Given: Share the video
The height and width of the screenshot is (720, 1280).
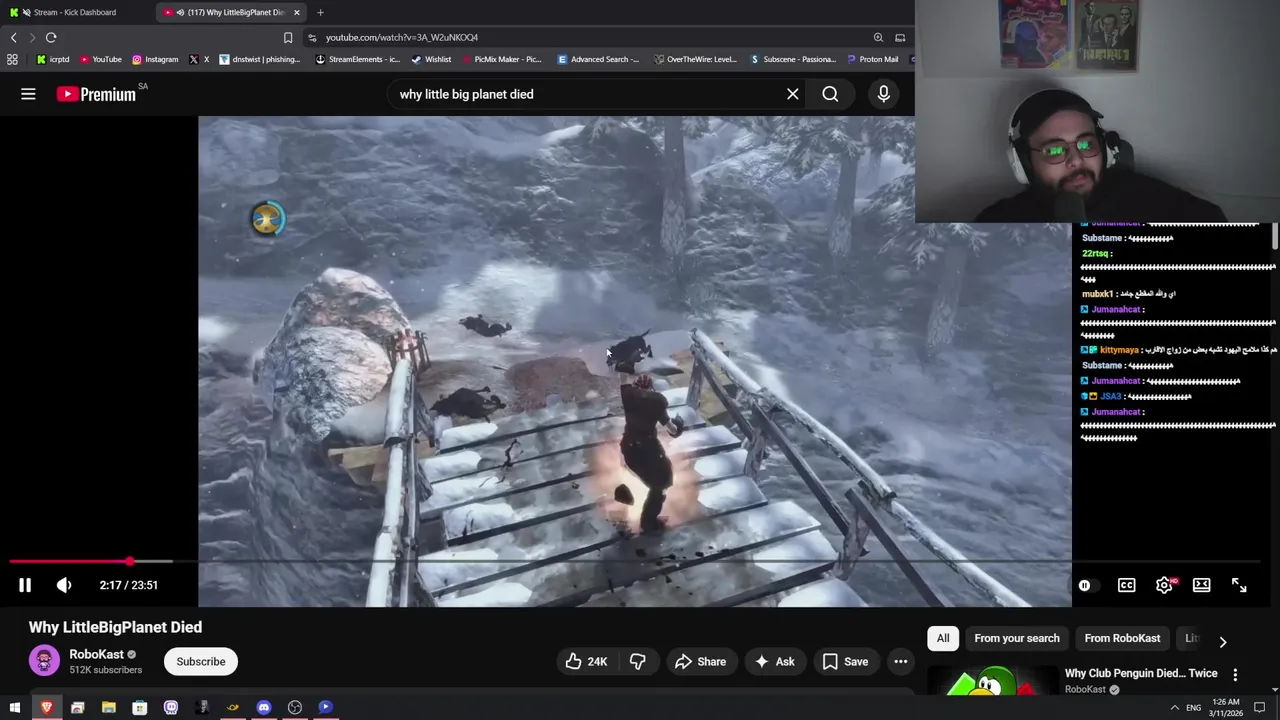Looking at the screenshot, I should pyautogui.click(x=700, y=661).
